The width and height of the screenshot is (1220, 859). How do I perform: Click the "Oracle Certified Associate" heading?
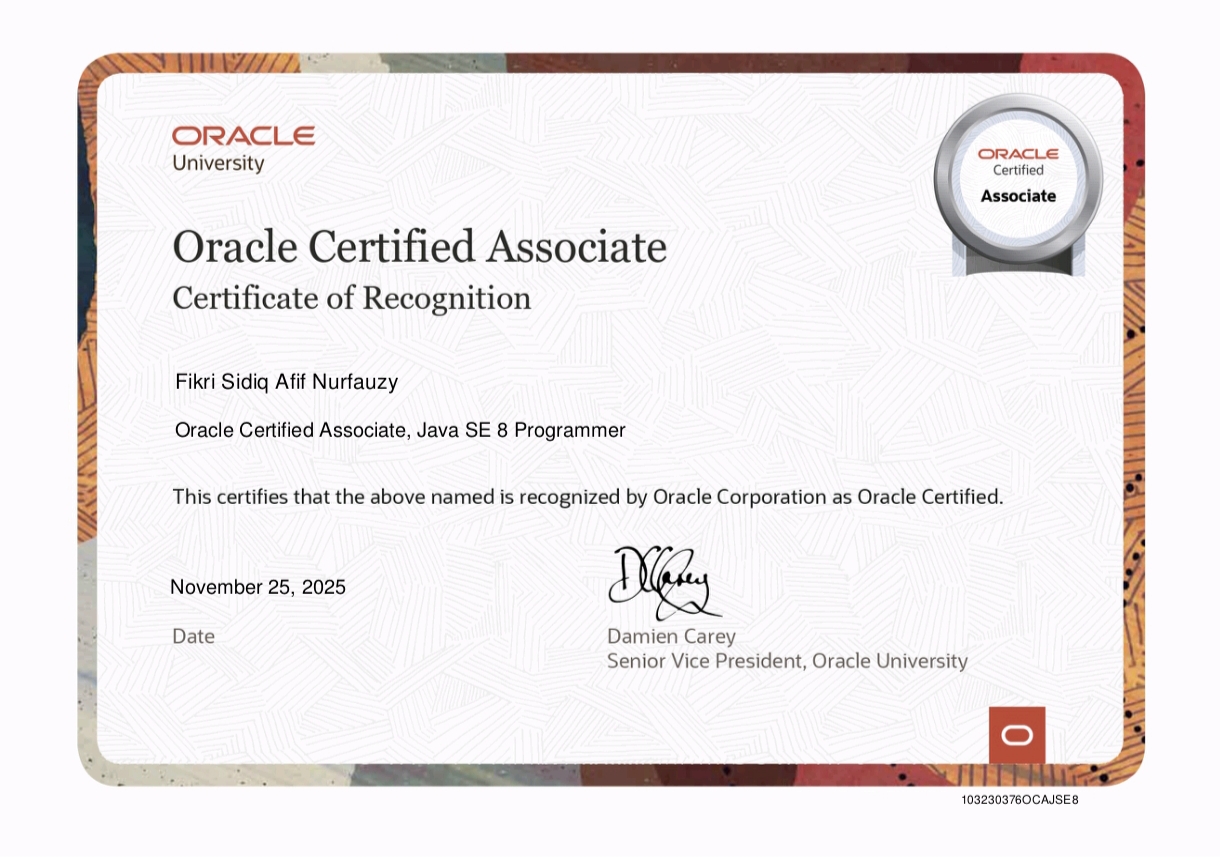point(420,247)
